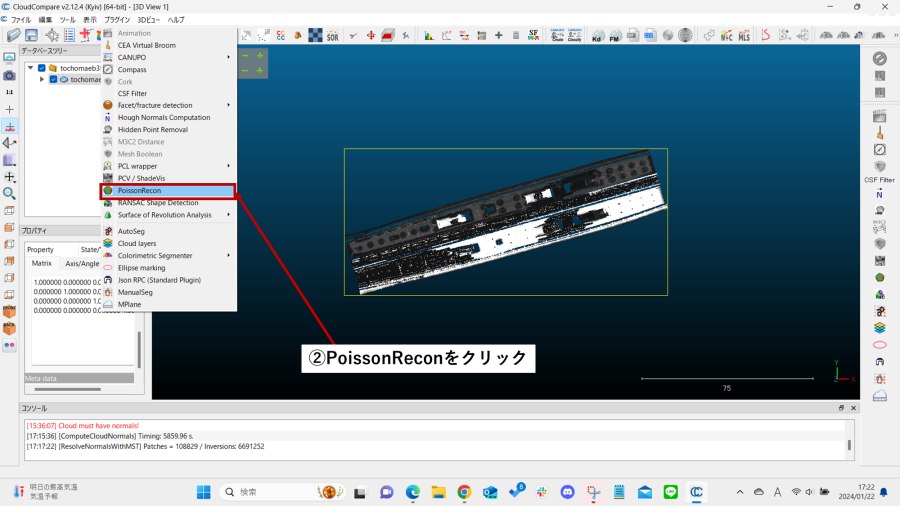Click the console panel vertical scrollbar

pyautogui.click(x=849, y=445)
